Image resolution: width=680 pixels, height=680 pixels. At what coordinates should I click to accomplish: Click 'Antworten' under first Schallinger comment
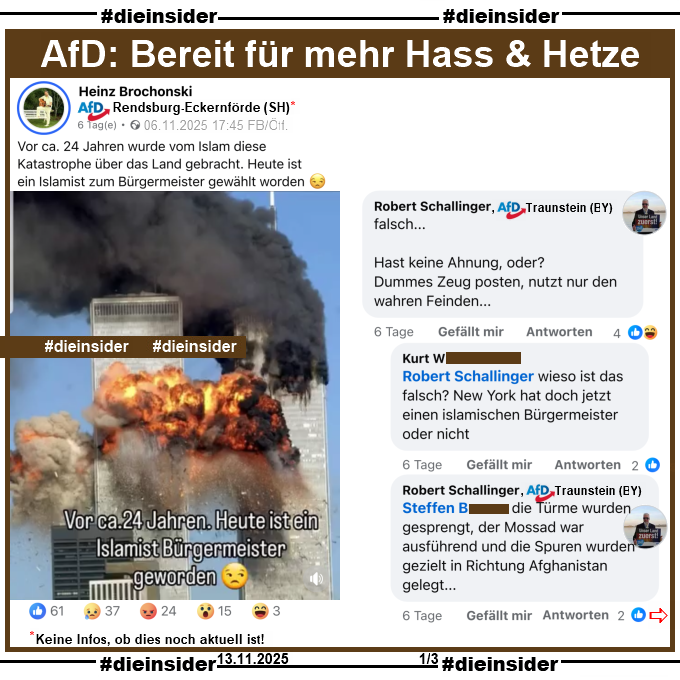[559, 332]
